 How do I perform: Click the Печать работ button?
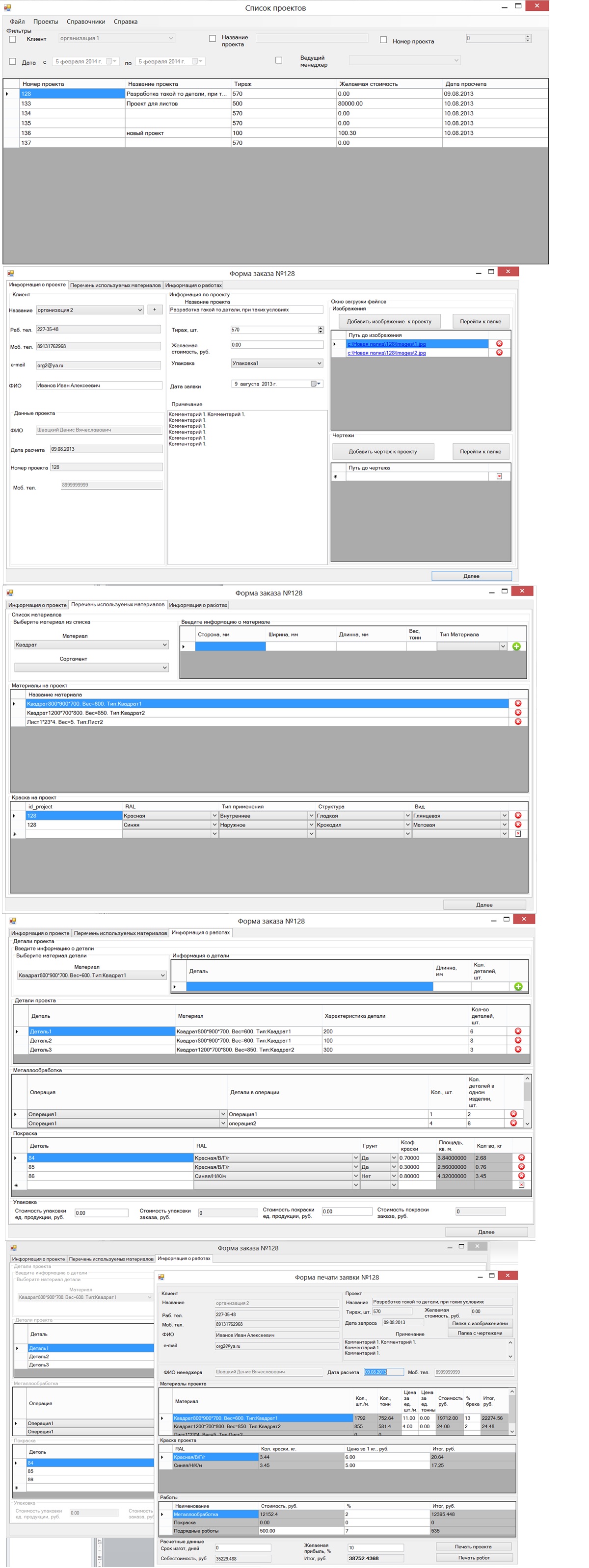473,1557
